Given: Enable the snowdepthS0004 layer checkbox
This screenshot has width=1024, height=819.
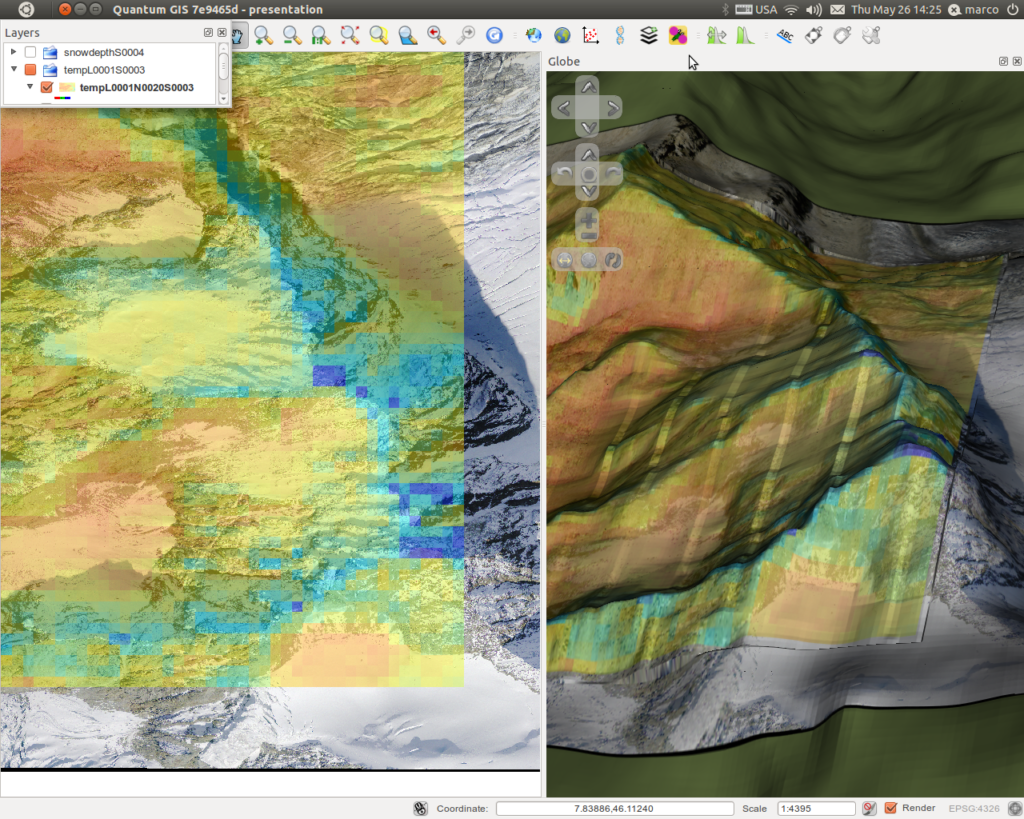Looking at the screenshot, I should (30, 52).
